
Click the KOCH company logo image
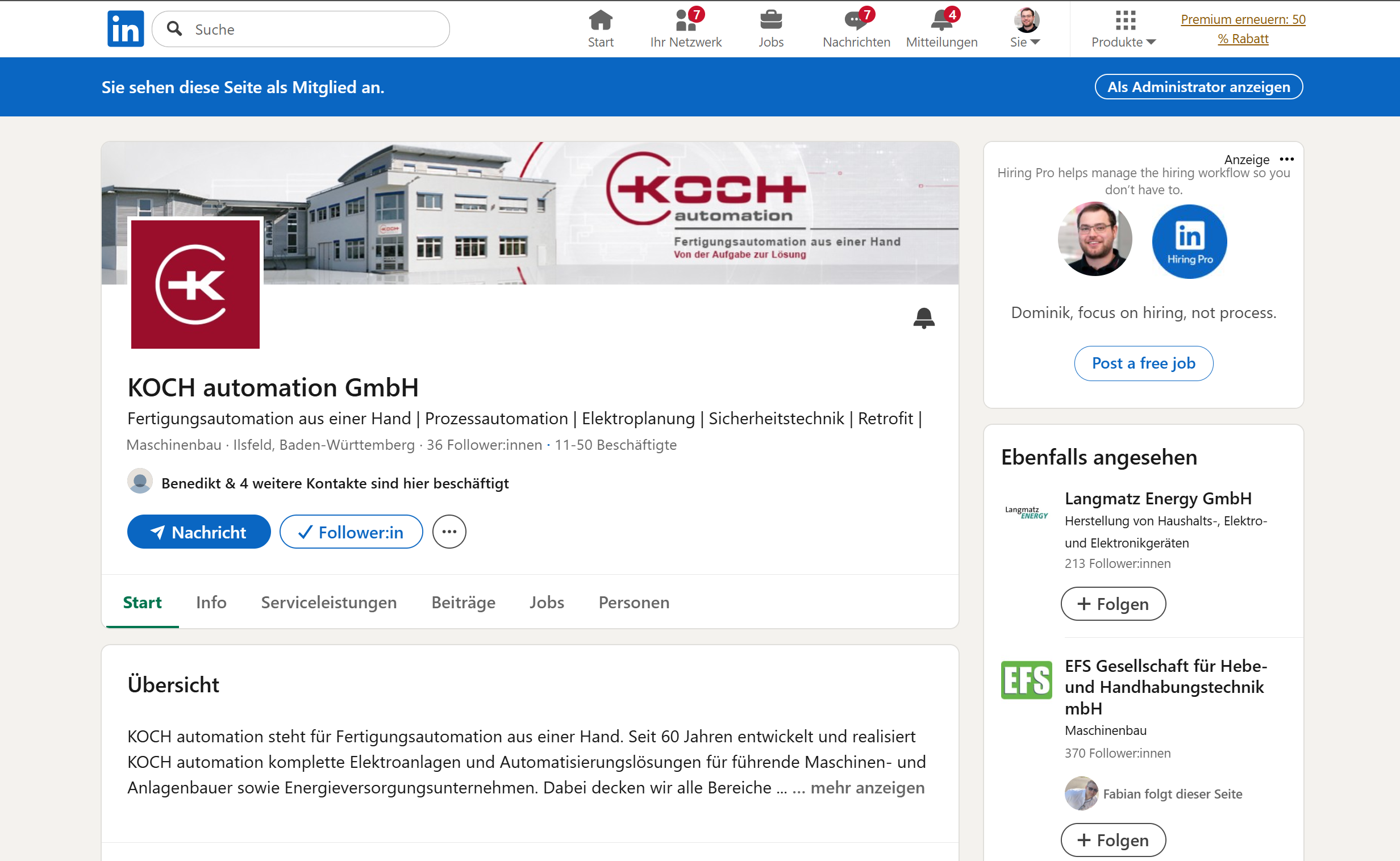pos(195,283)
